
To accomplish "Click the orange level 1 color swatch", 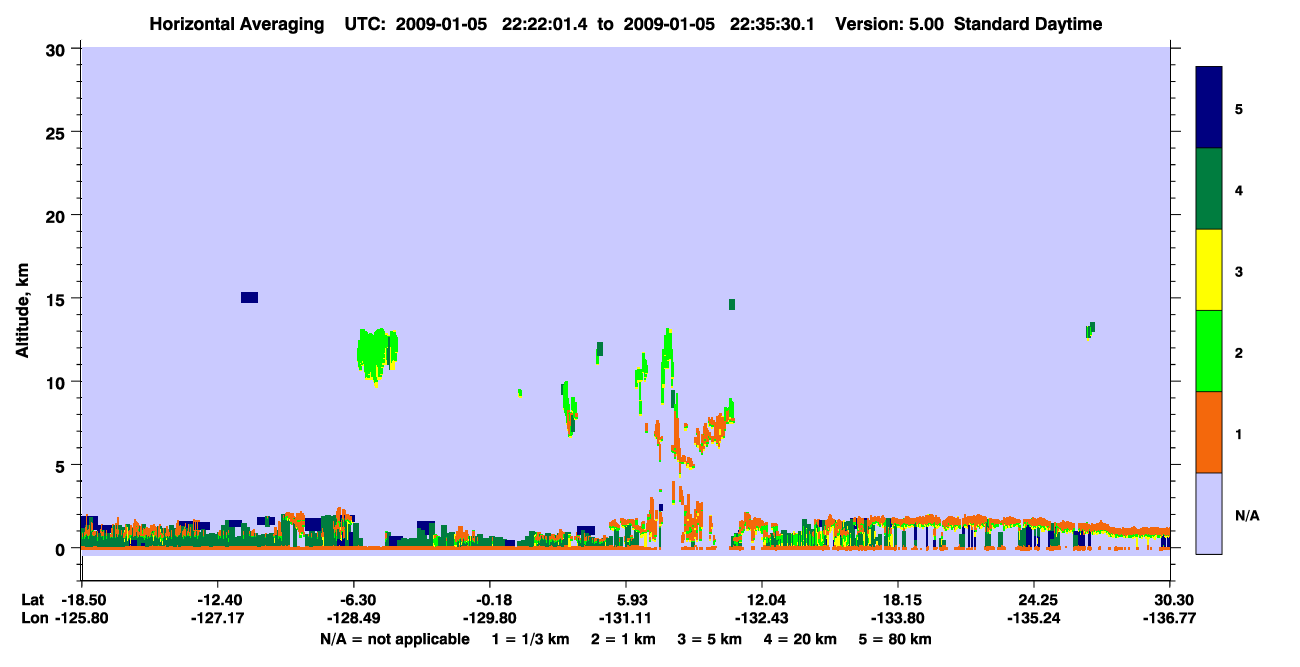I will pos(1209,432).
